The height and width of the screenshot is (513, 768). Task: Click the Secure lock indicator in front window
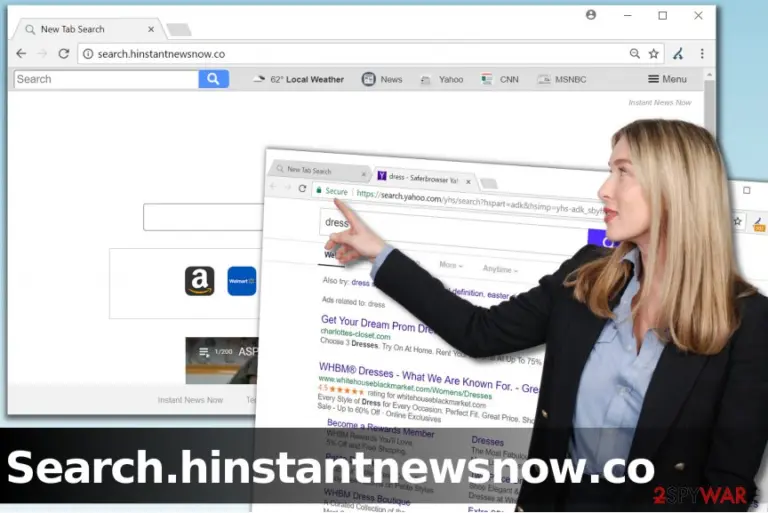point(332,191)
